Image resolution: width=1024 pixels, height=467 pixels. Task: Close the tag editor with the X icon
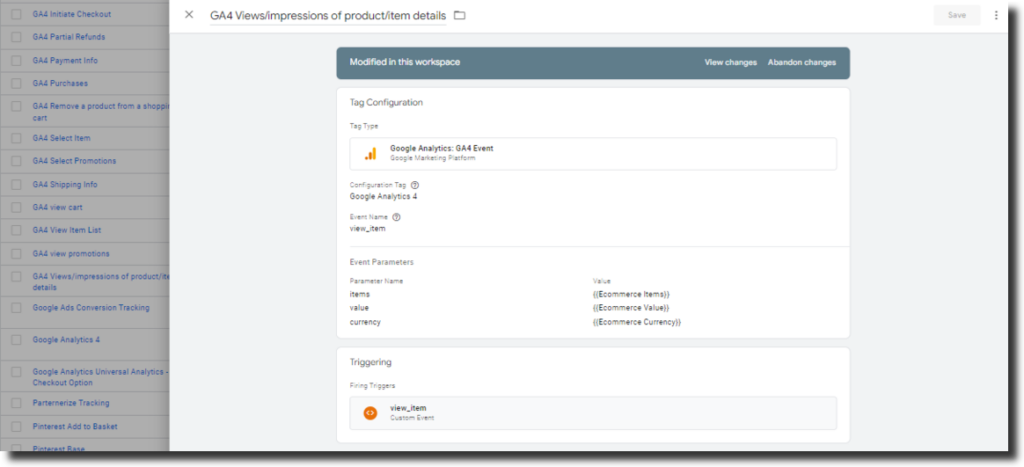(x=189, y=15)
